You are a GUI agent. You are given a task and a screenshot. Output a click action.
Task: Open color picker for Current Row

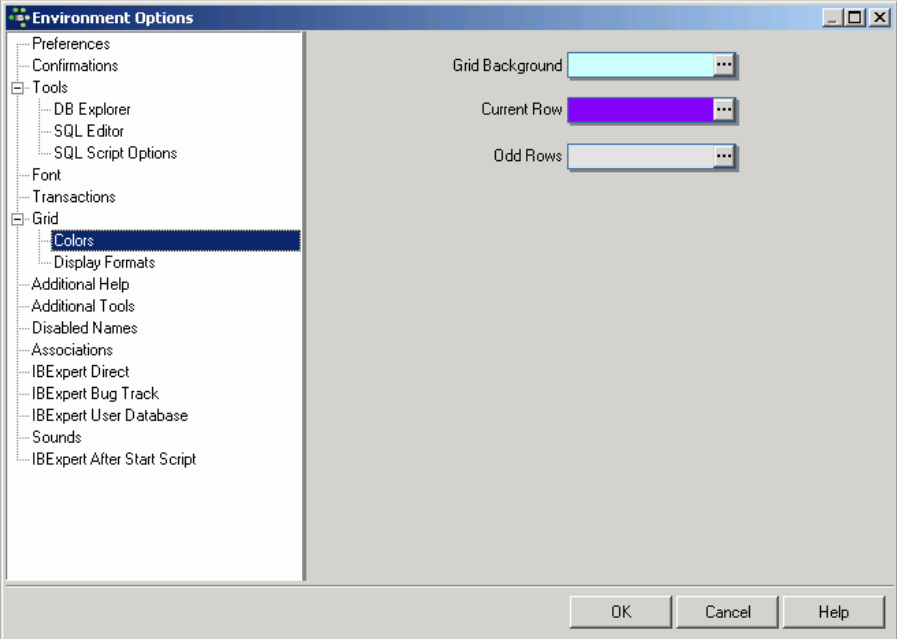(724, 109)
